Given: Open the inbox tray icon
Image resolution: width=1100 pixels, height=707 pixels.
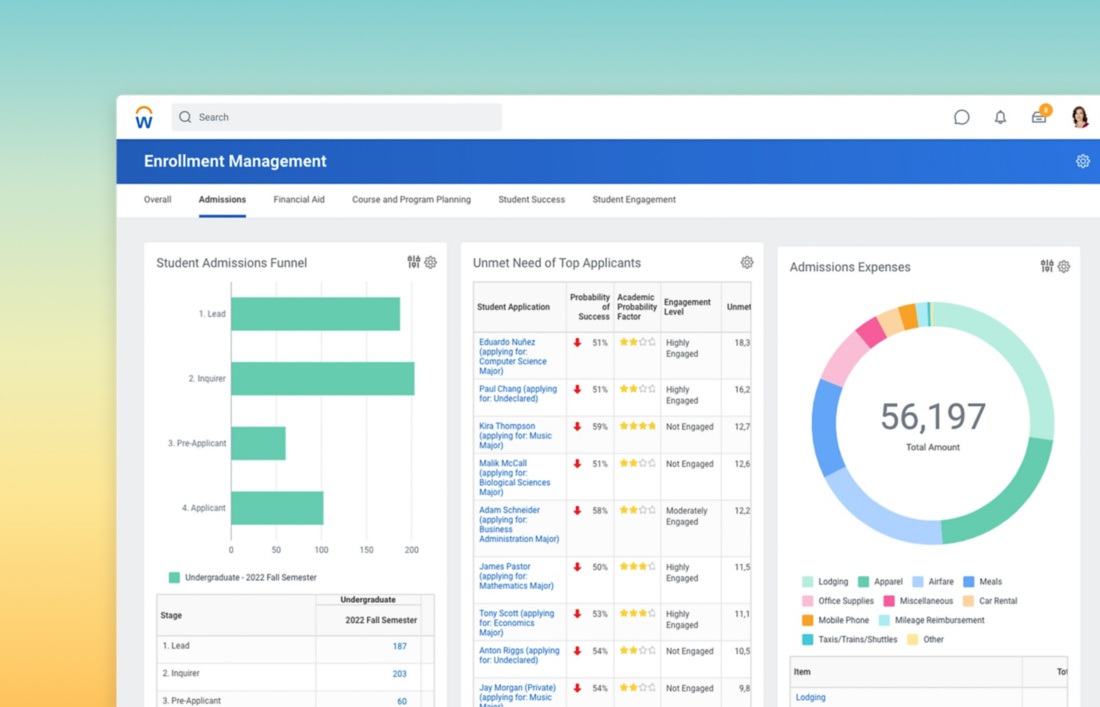Looking at the screenshot, I should (x=1039, y=117).
